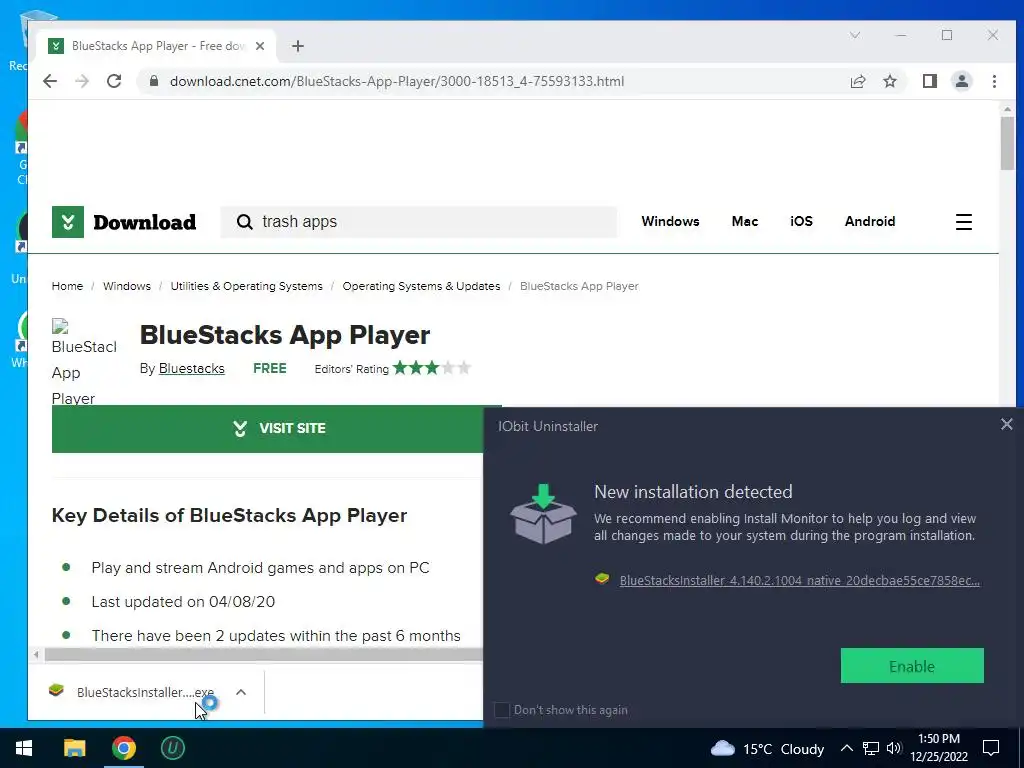Focus the 'trash apps' search field
Screen dimensions: 1024x768
coord(419,222)
